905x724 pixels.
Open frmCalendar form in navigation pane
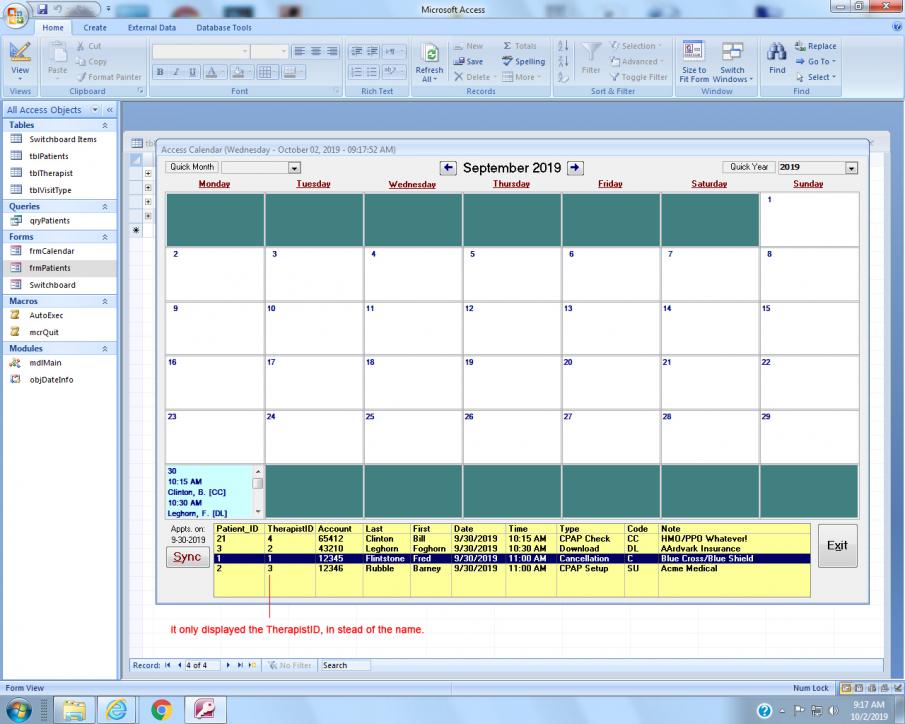[x=51, y=251]
